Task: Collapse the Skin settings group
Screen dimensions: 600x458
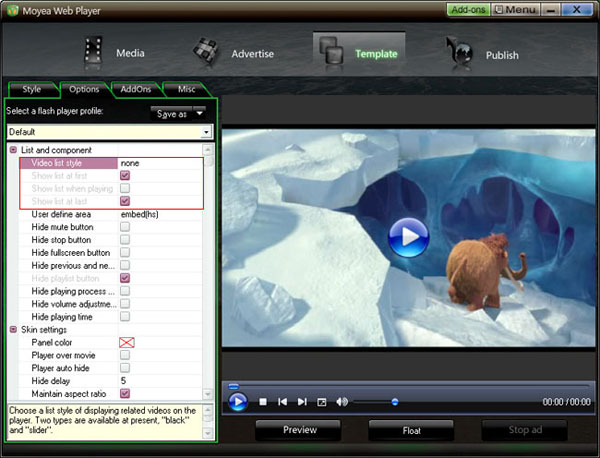Action: tap(13, 329)
